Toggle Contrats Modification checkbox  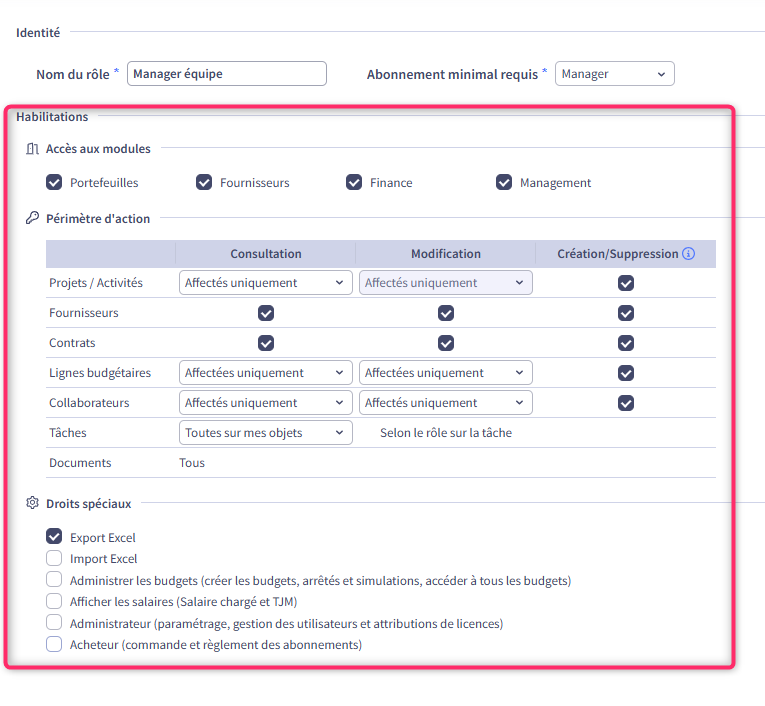[446, 343]
